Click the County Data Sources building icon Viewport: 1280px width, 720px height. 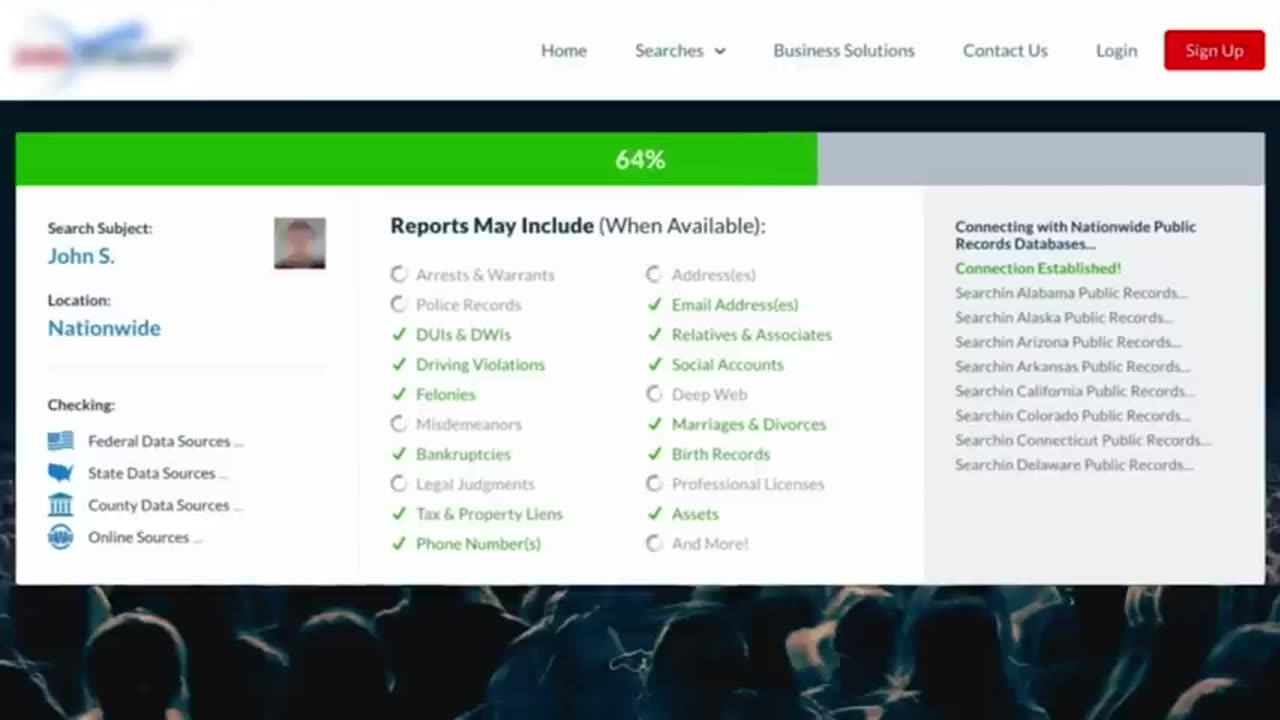click(x=60, y=505)
